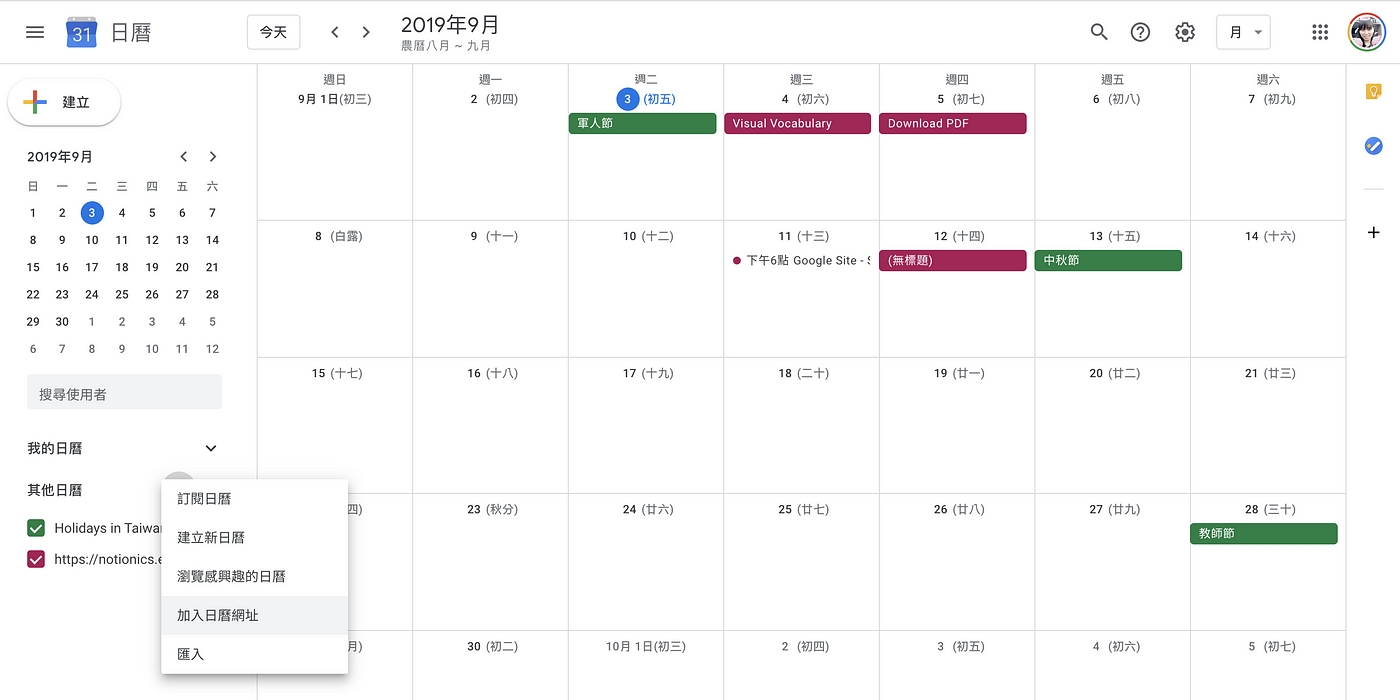Open Google Keep side panel icon
Image resolution: width=1400 pixels, height=700 pixels.
coord(1374,91)
